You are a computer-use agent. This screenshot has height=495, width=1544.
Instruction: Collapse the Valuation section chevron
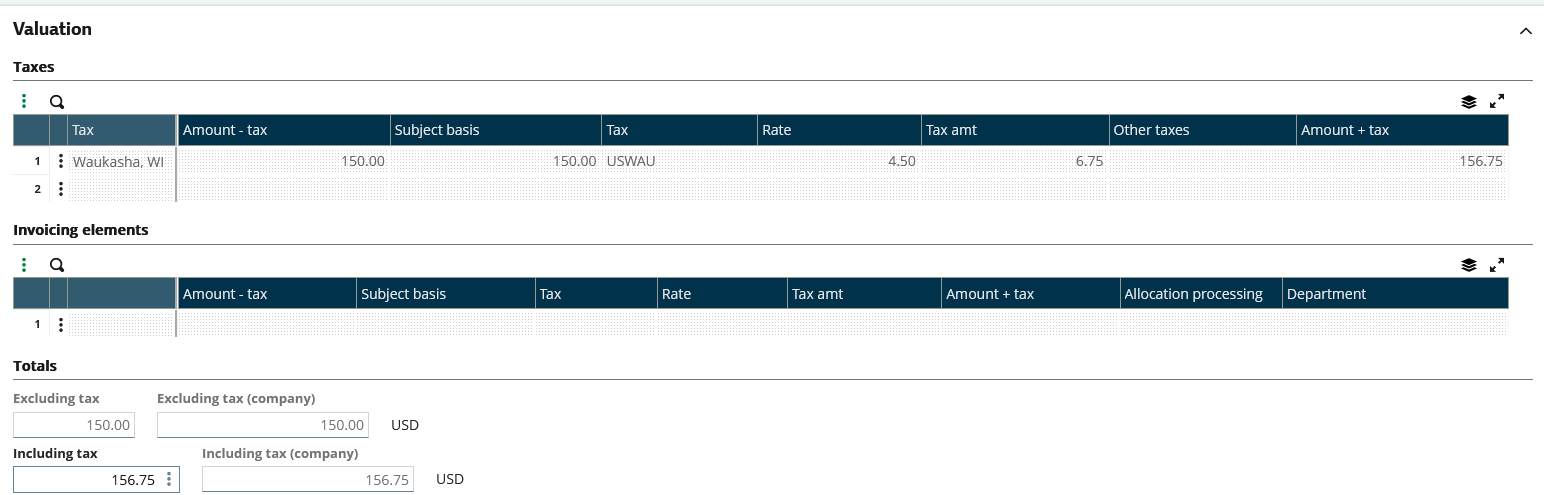(1525, 31)
